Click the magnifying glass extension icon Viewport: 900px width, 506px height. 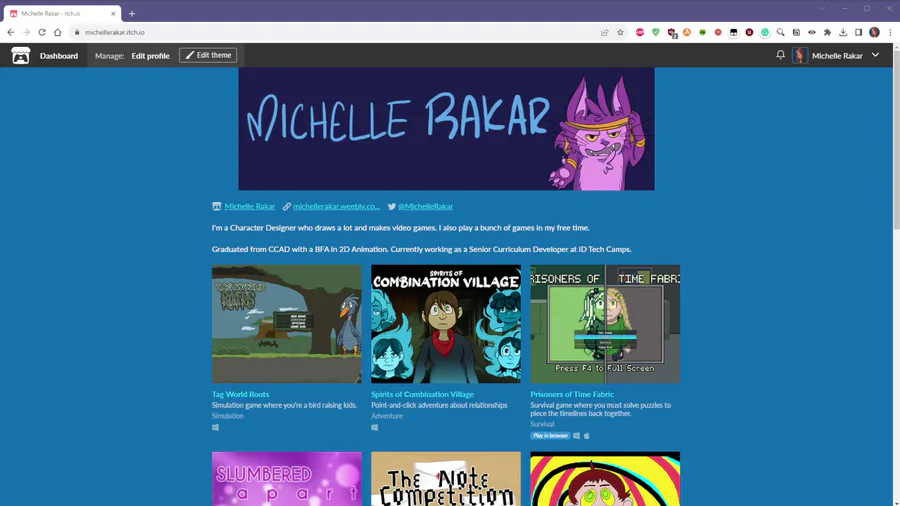(781, 32)
